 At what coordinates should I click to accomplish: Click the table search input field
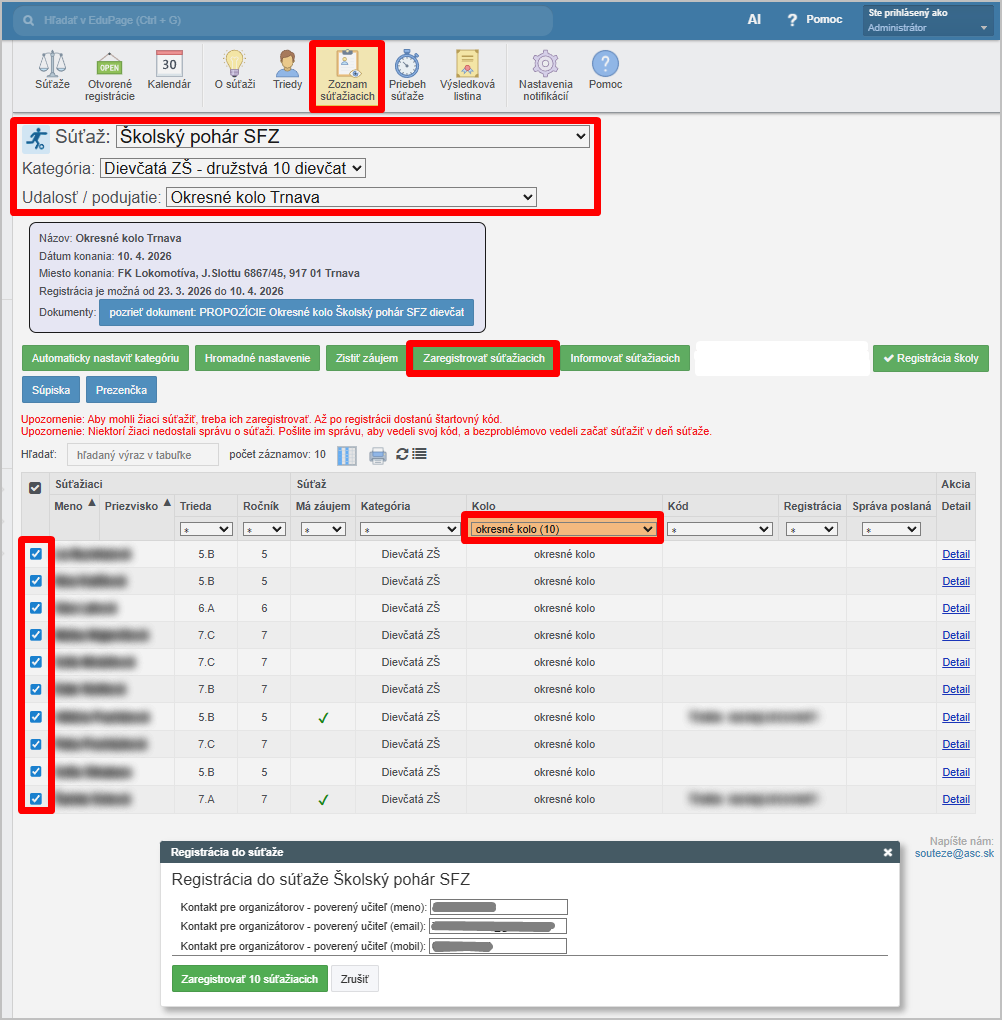(x=142, y=455)
